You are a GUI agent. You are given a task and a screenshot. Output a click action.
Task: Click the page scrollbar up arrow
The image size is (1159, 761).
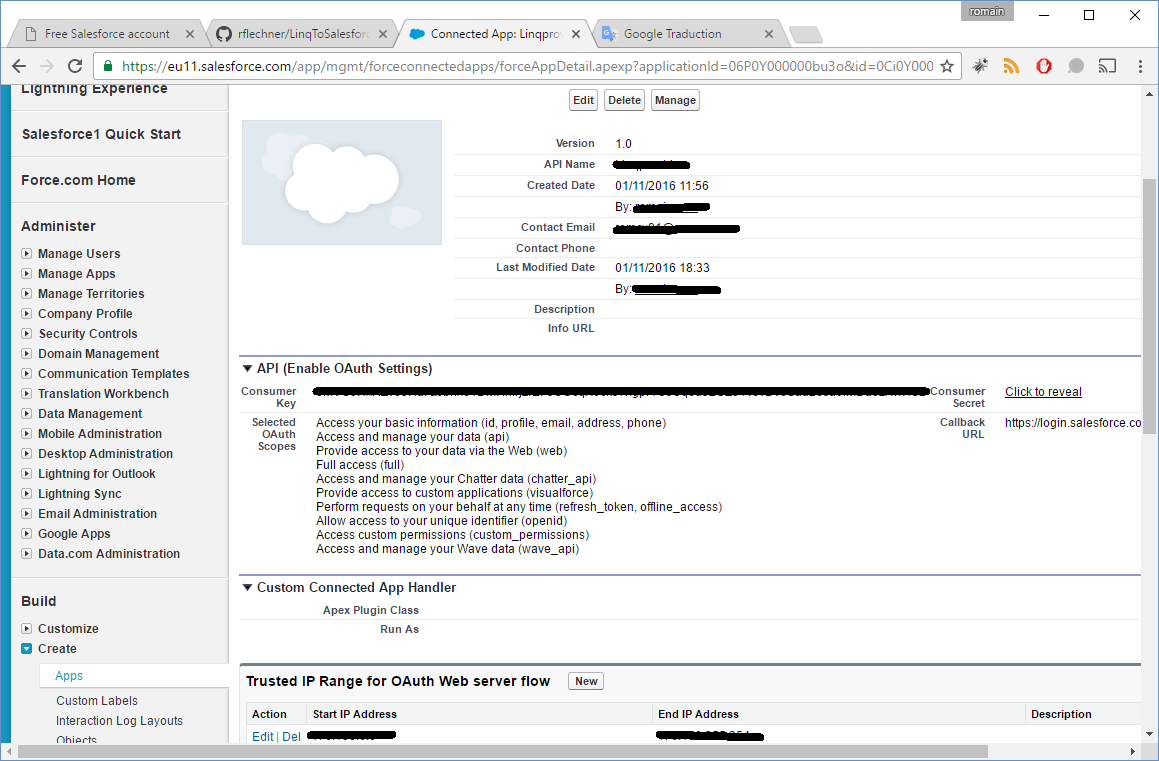pos(1149,94)
